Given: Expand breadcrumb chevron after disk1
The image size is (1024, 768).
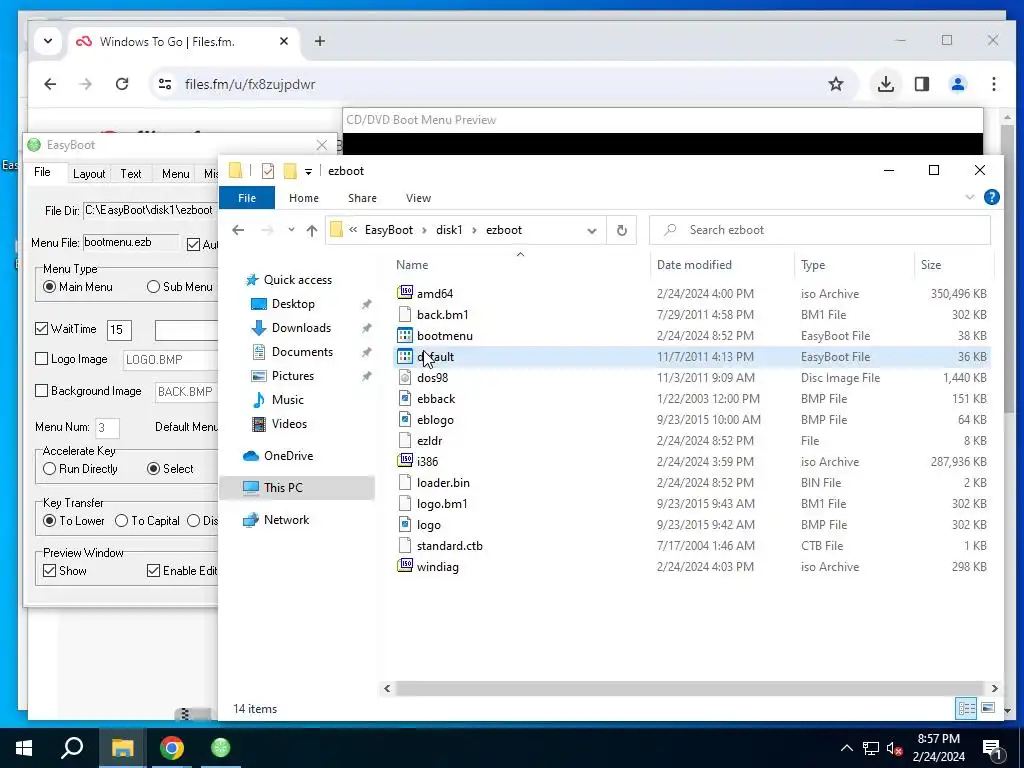Looking at the screenshot, I should coord(474,231).
